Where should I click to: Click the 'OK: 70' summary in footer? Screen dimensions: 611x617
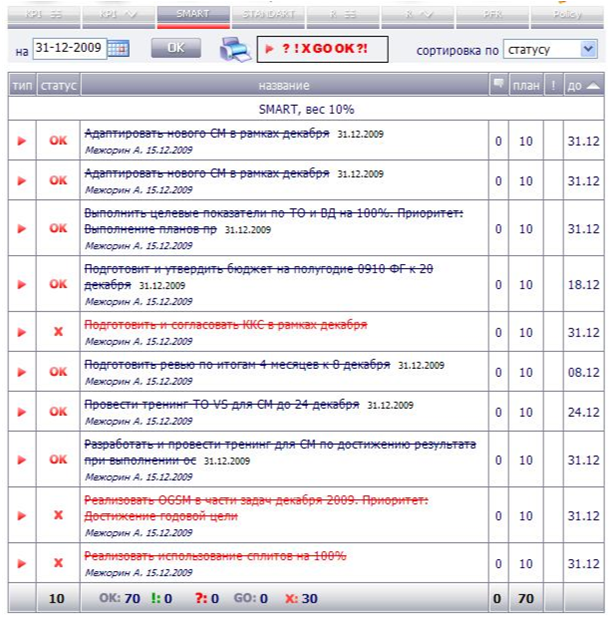point(120,598)
